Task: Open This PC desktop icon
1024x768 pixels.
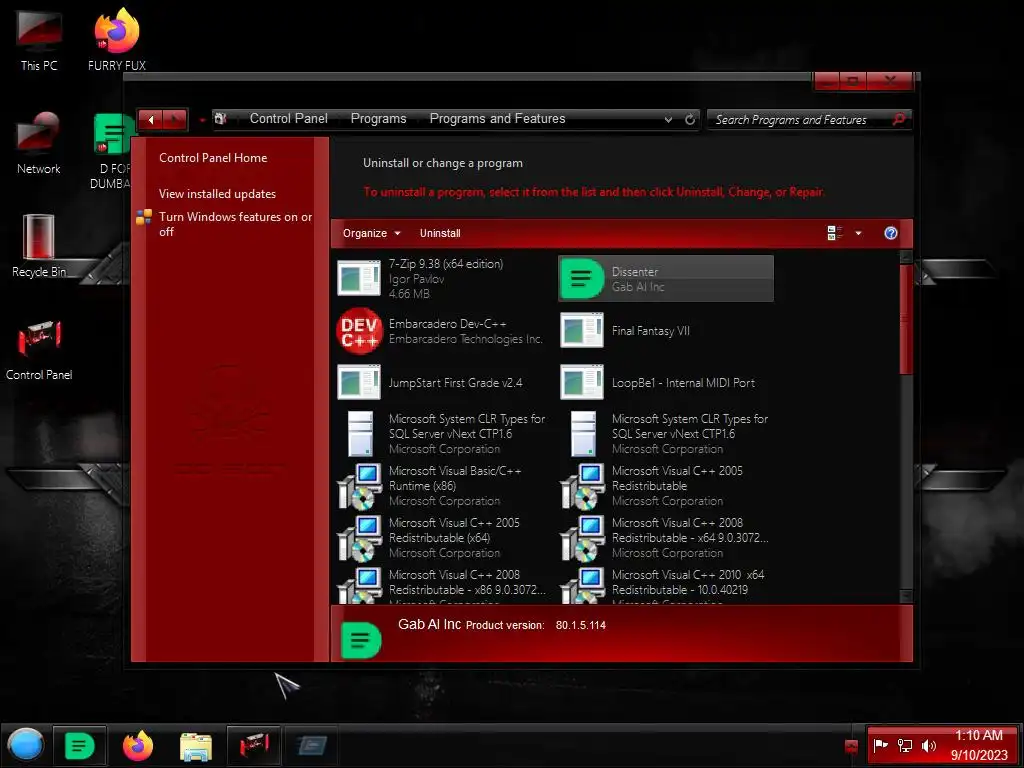Action: tap(39, 40)
